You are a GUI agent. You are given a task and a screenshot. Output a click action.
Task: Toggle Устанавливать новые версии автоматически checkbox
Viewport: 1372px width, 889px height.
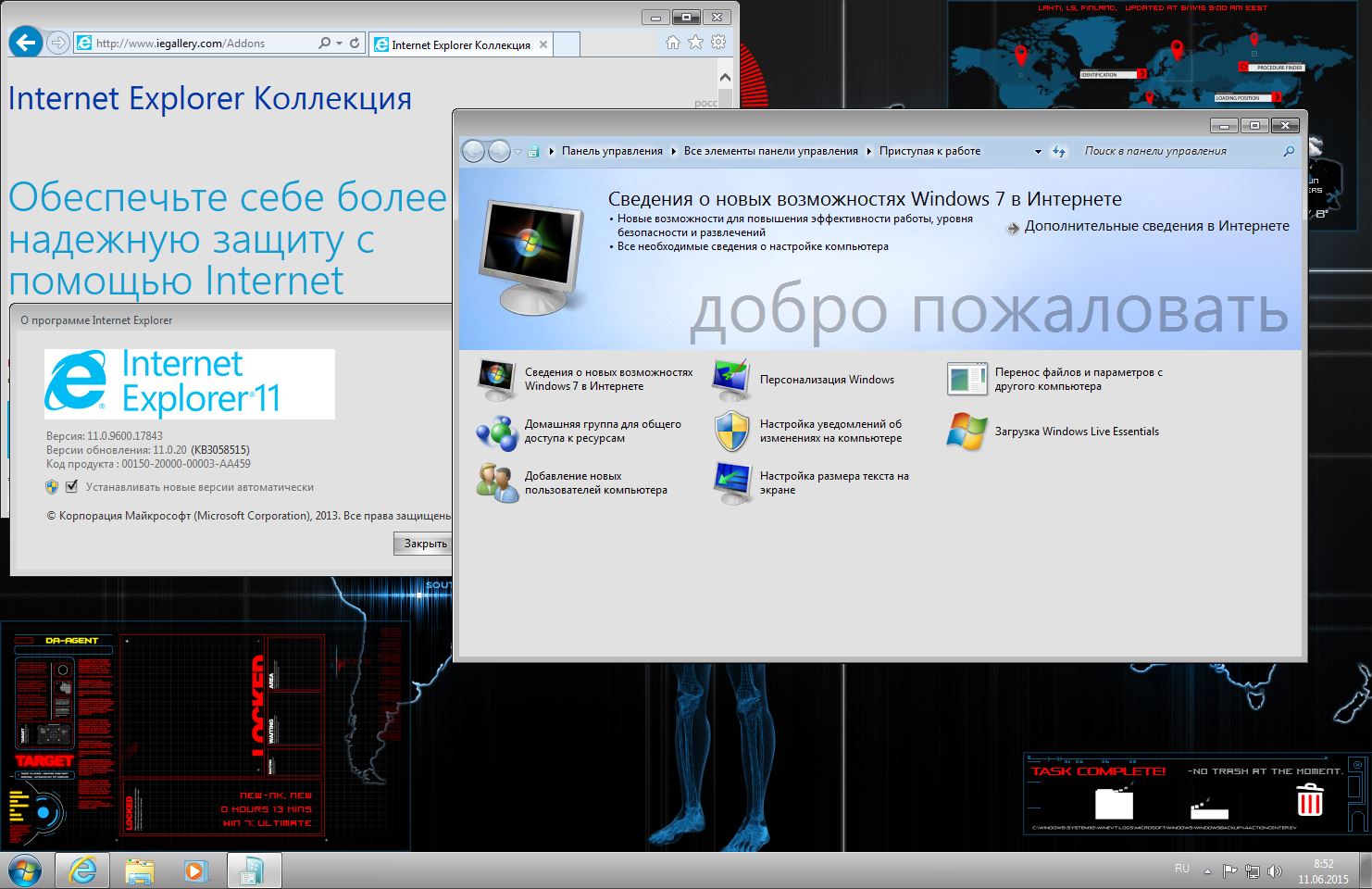(71, 487)
